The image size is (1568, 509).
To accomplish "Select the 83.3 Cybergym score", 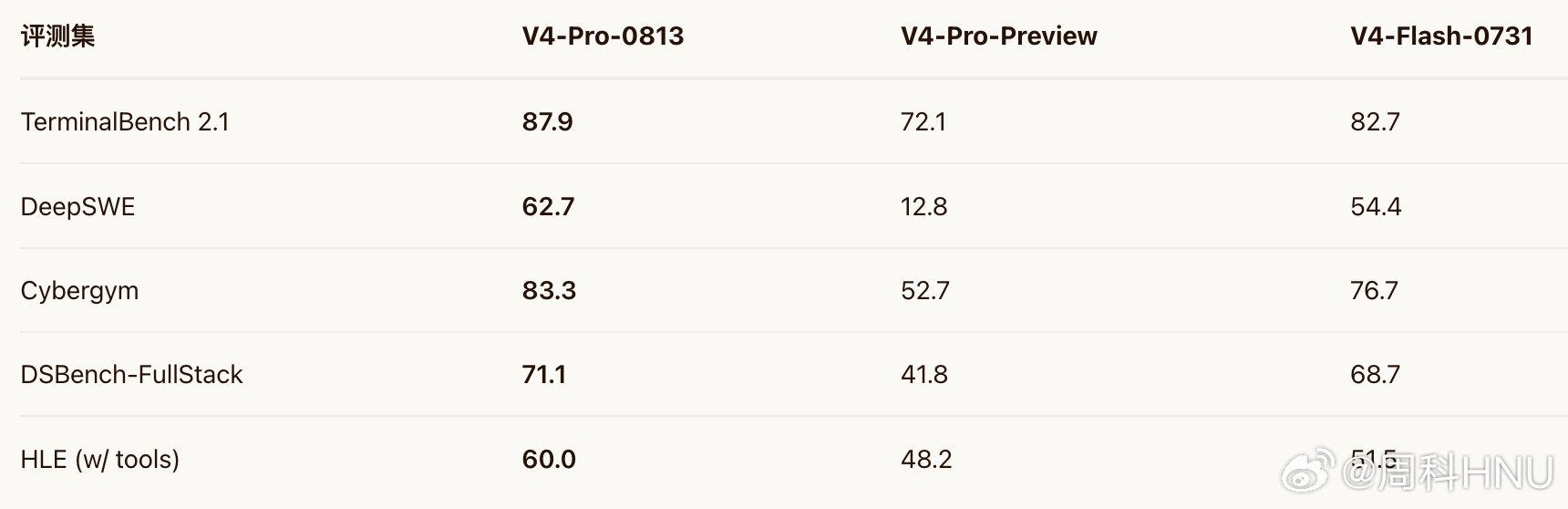I will point(549,291).
